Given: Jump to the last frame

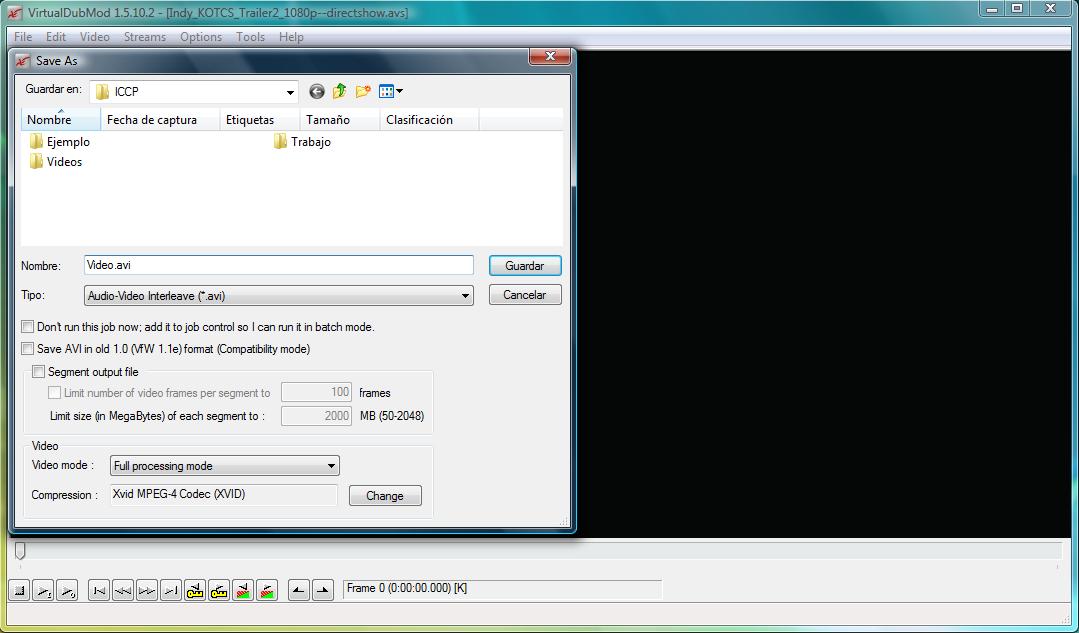Looking at the screenshot, I should point(171,590).
